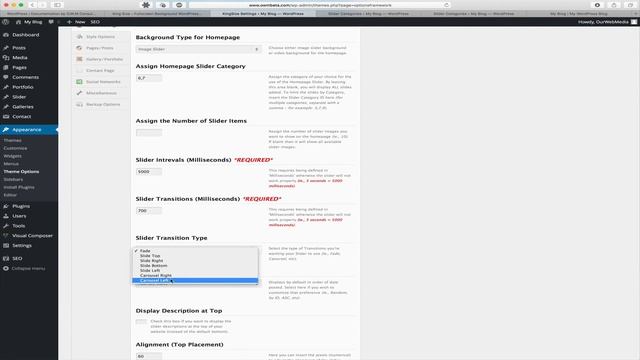Choose Fade transition option
The image size is (640, 360).
195,251
